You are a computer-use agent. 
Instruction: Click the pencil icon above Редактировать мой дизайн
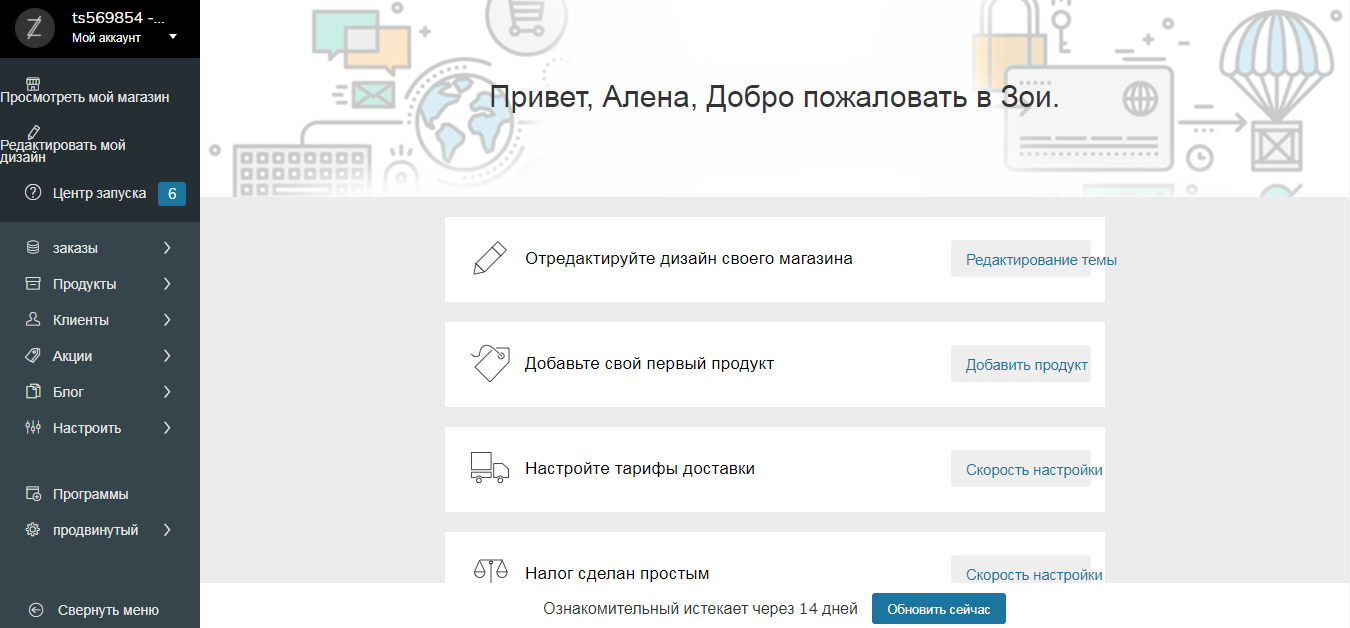tap(33, 131)
